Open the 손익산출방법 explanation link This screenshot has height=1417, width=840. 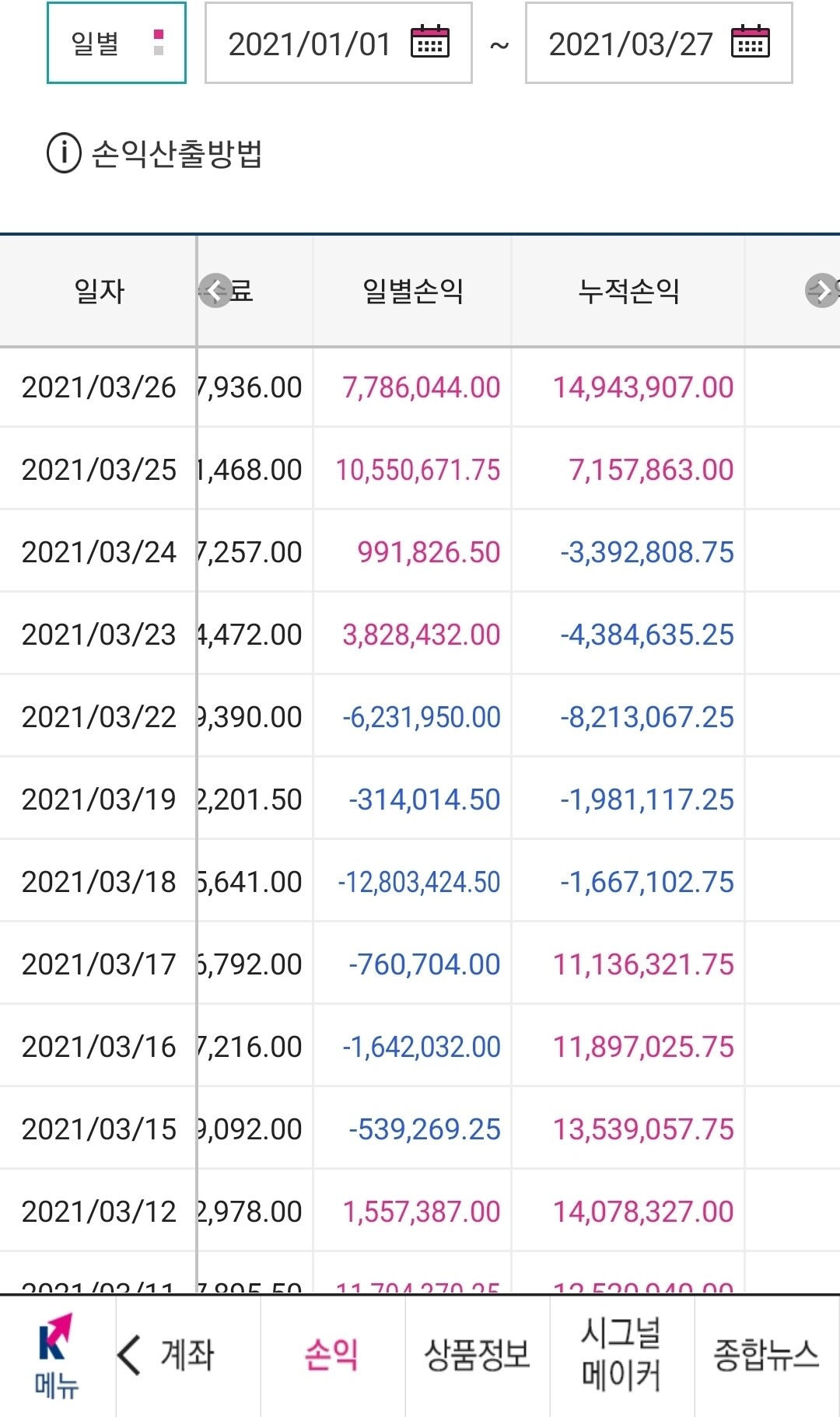pos(177,153)
